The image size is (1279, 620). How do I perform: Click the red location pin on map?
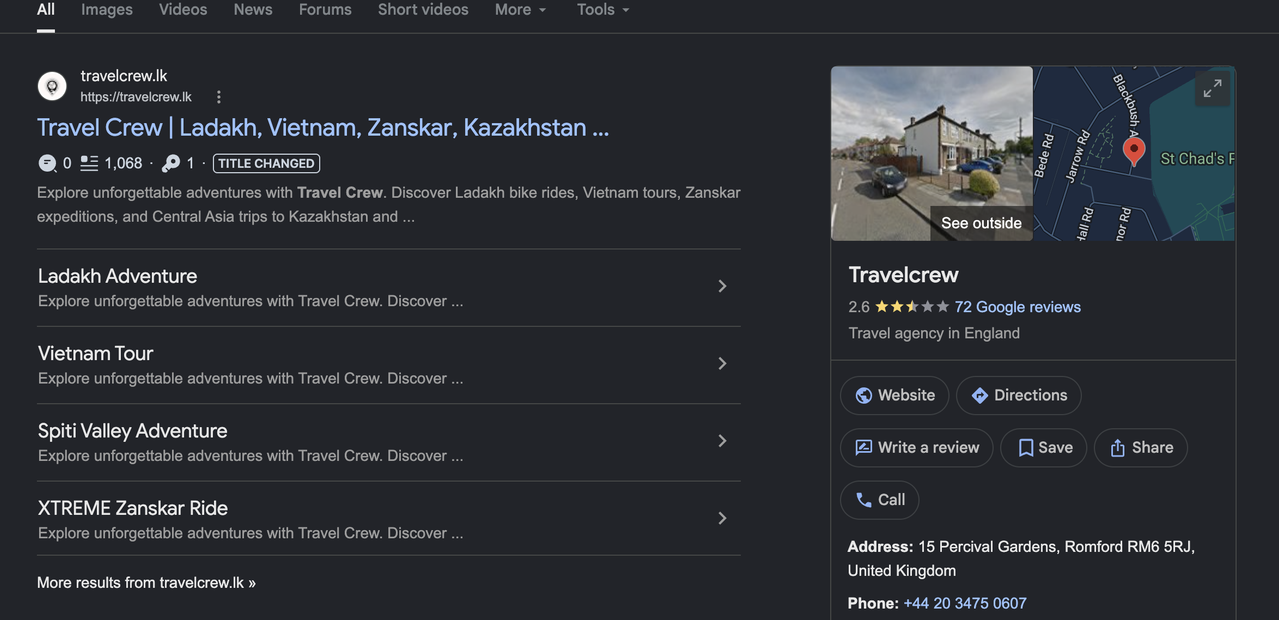[1134, 151]
